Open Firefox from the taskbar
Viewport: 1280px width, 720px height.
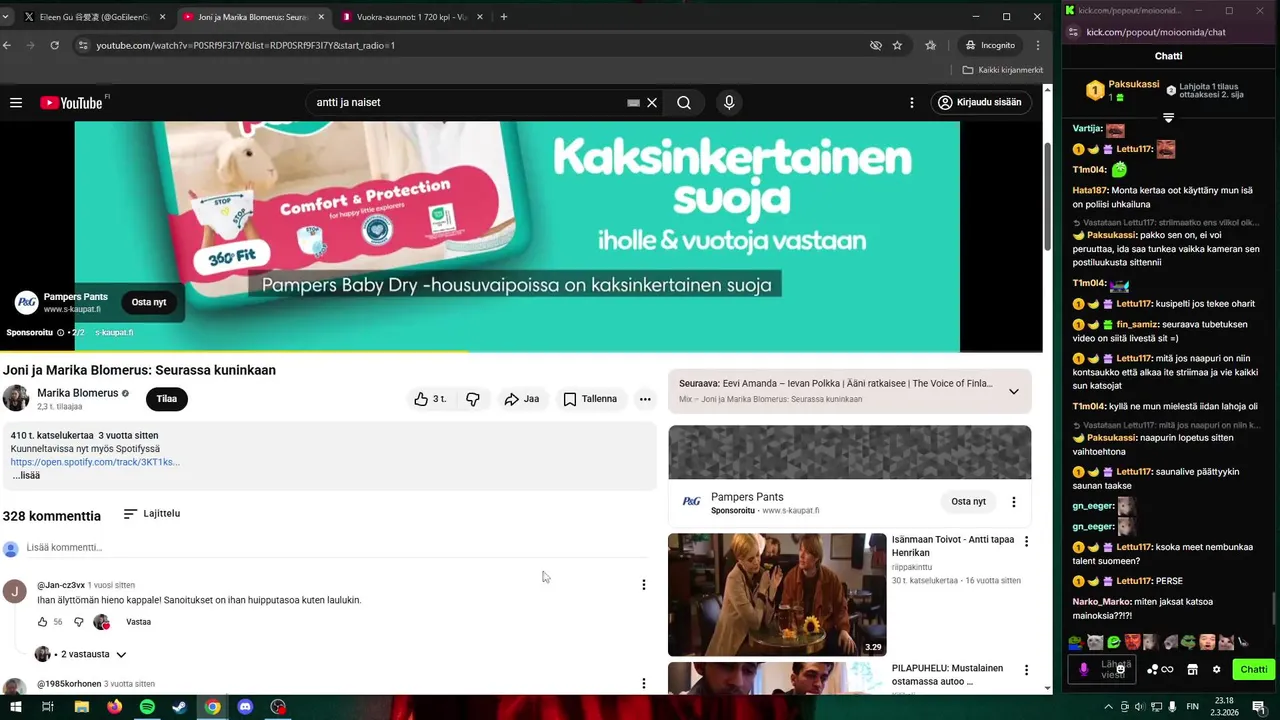(x=114, y=707)
